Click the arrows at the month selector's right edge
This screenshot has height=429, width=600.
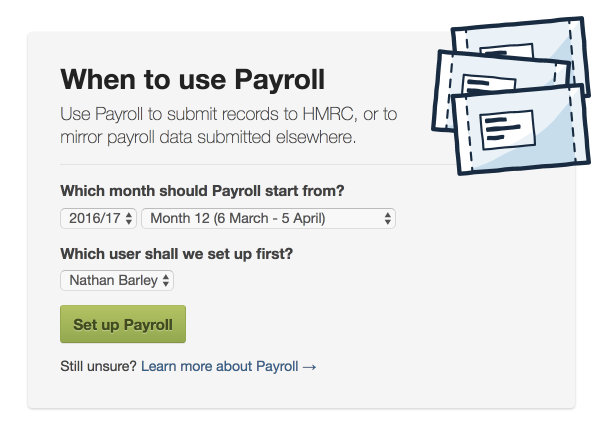387,218
